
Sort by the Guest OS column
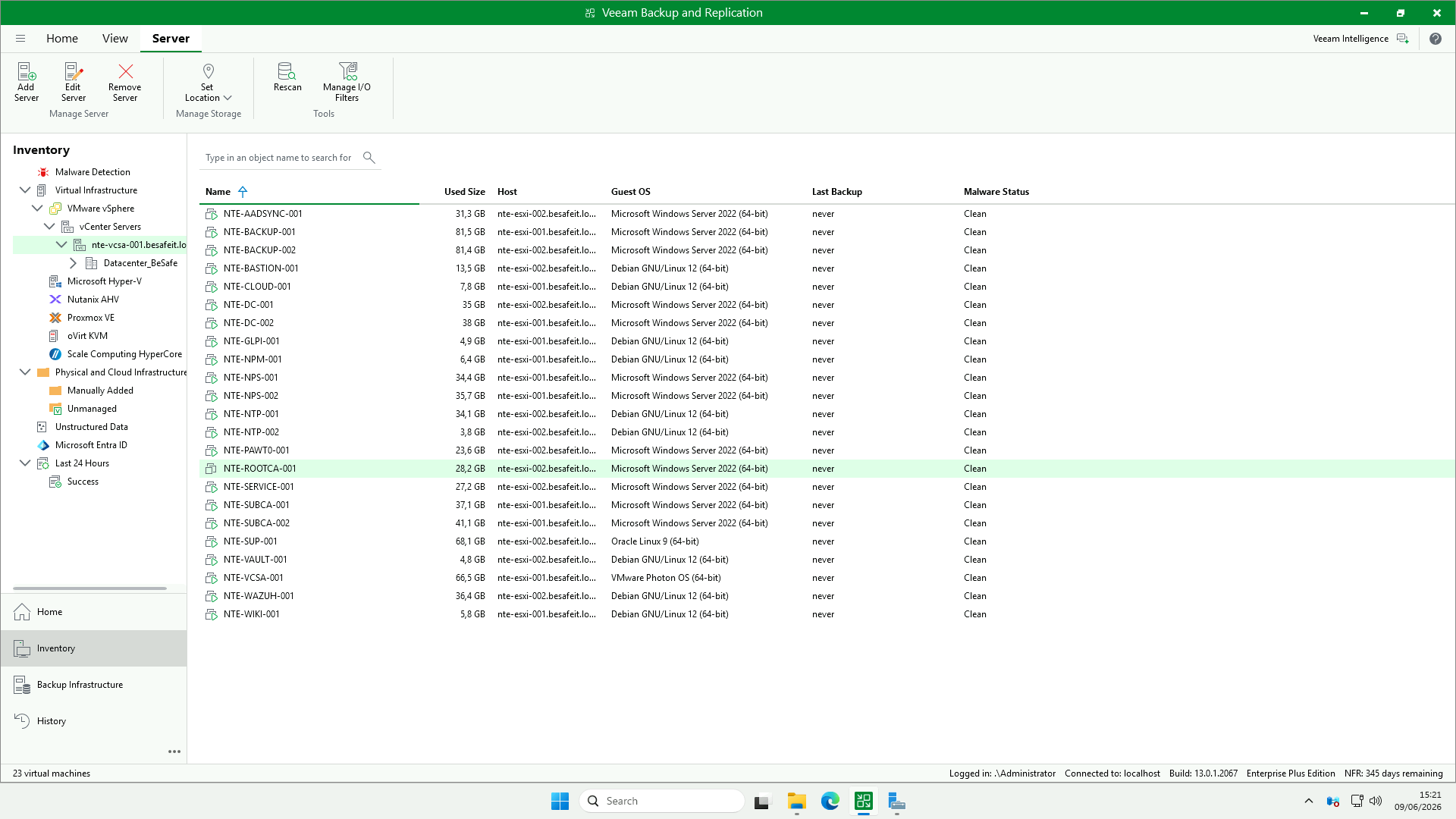[x=631, y=192]
